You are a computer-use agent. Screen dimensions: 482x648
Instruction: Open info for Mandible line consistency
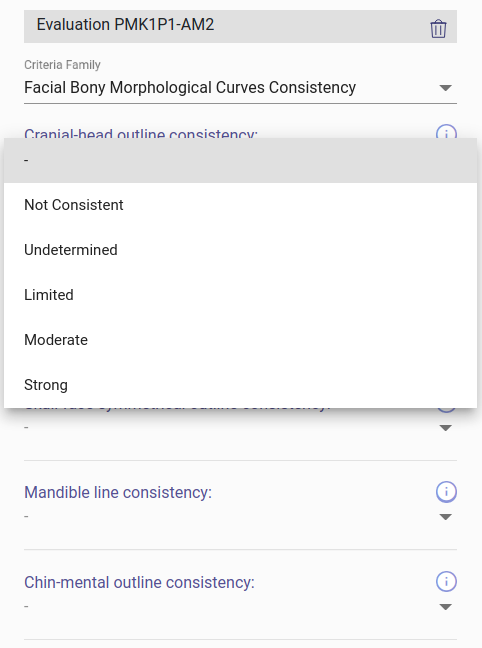pyautogui.click(x=446, y=492)
